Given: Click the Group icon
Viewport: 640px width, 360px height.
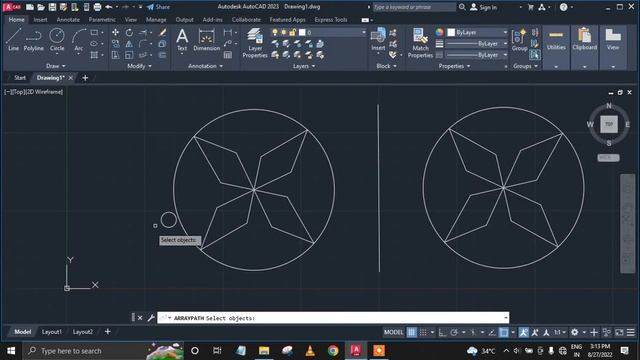Looking at the screenshot, I should 519,40.
